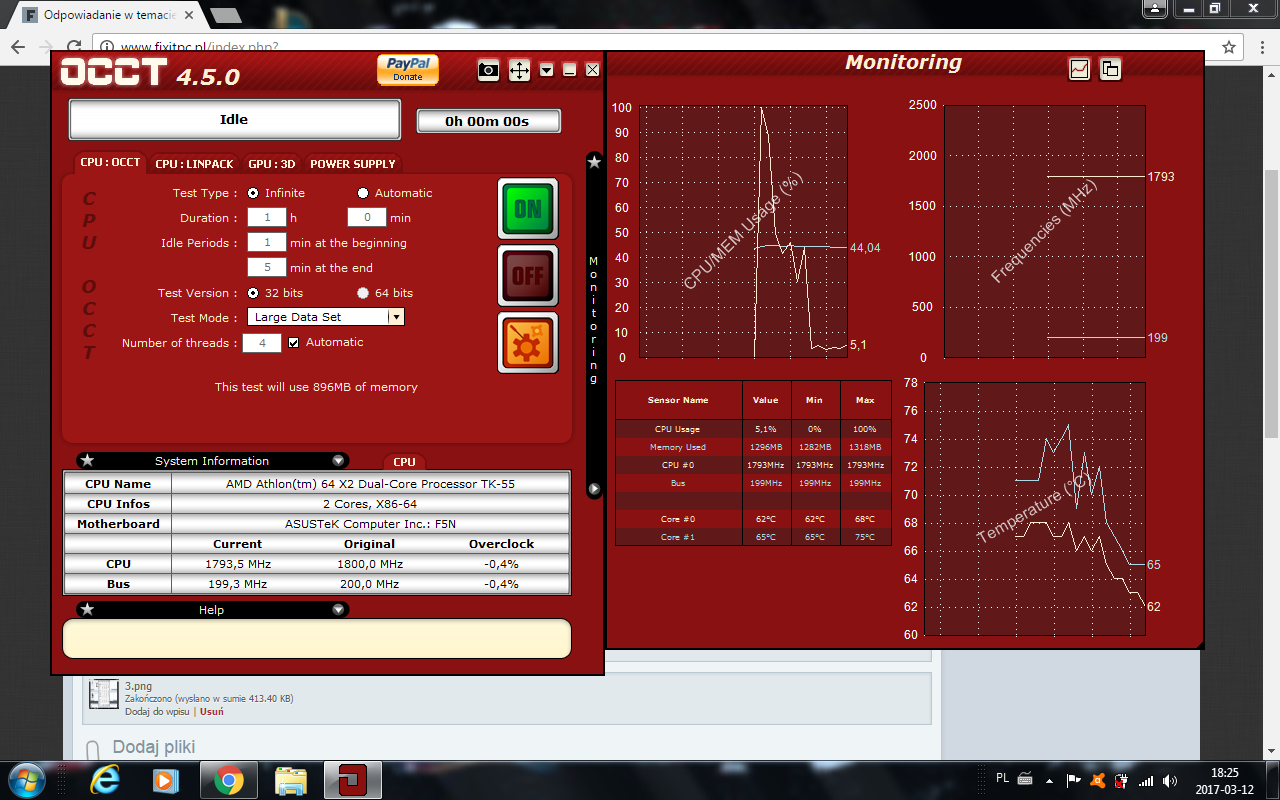Viewport: 1280px width, 800px height.
Task: Choose the 32 bits test version
Action: 252,293
